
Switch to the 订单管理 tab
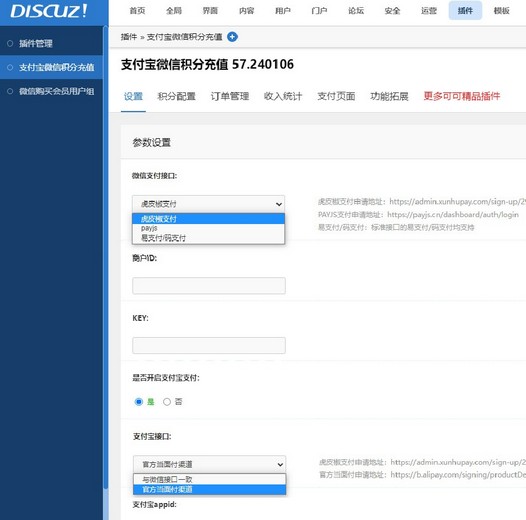point(230,97)
